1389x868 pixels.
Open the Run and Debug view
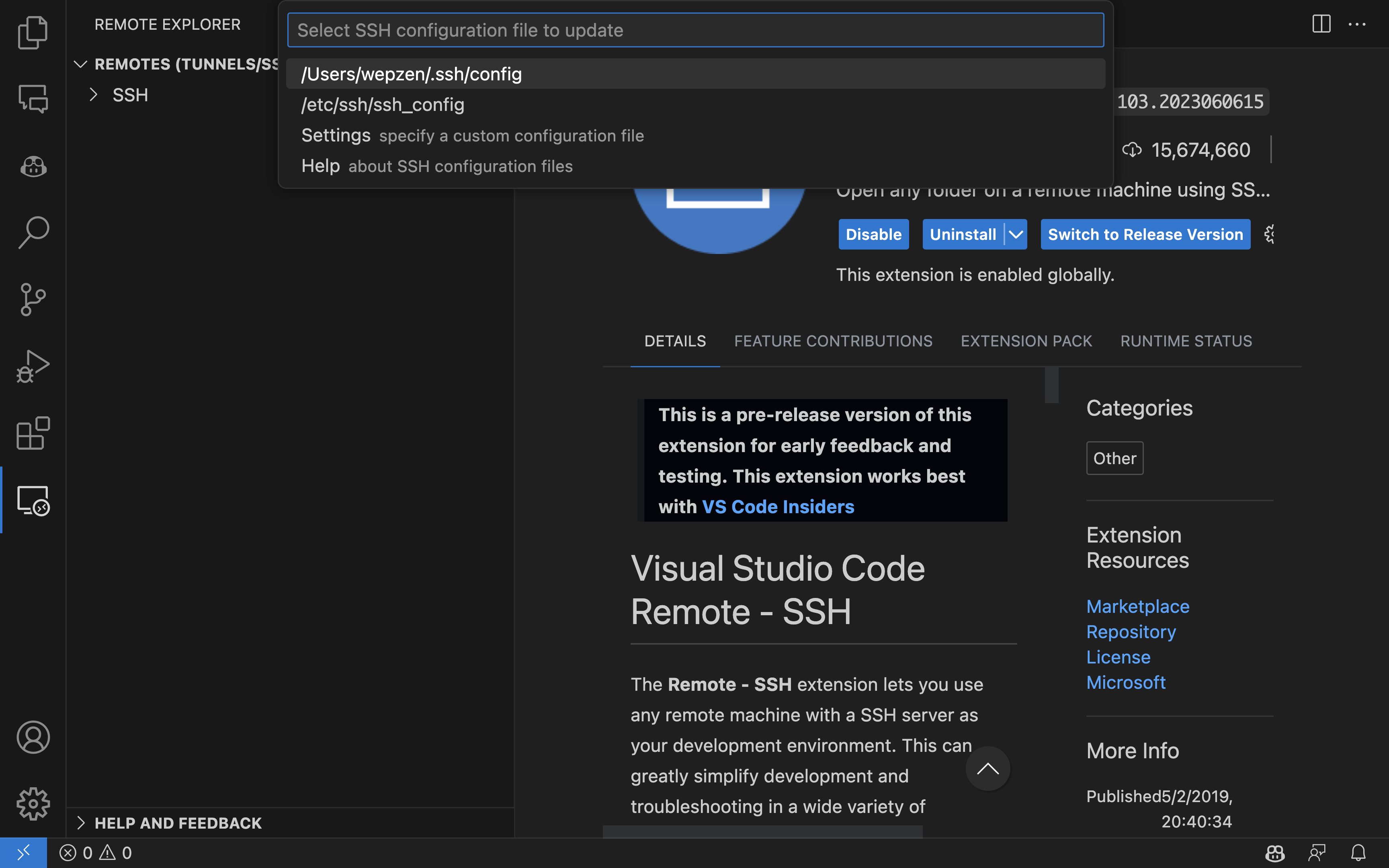33,366
